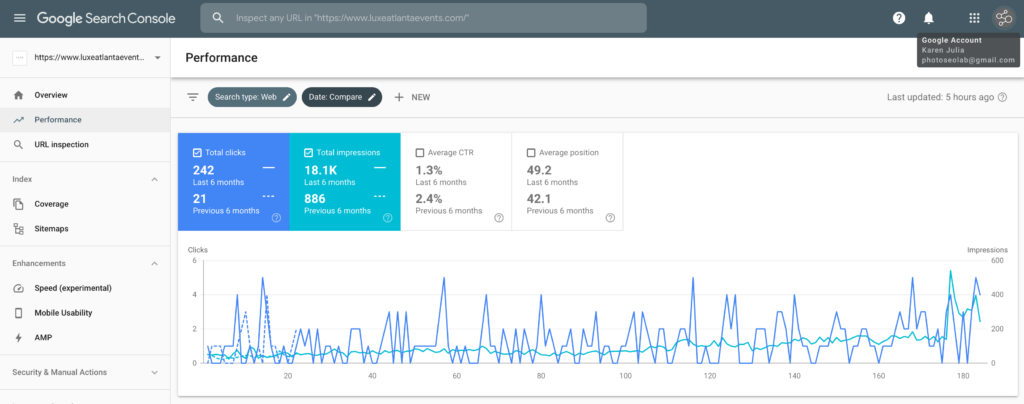The image size is (1024, 404).
Task: Enable the Average CTR checkbox
Action: pos(419,153)
